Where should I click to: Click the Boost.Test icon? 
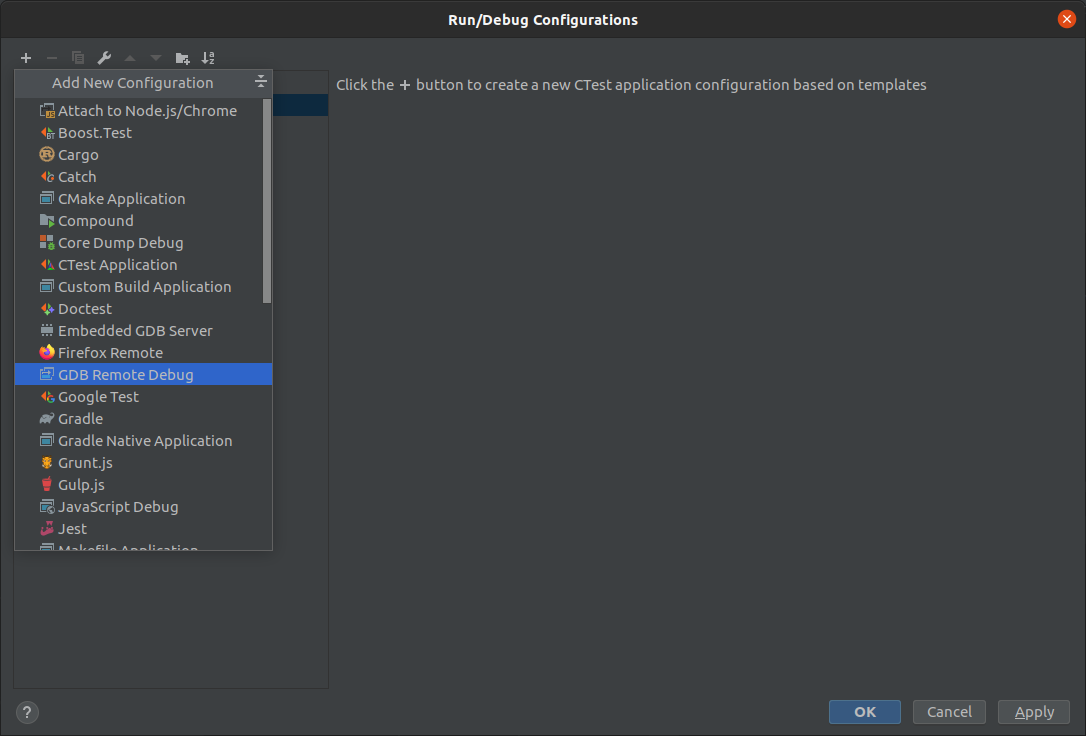46,133
